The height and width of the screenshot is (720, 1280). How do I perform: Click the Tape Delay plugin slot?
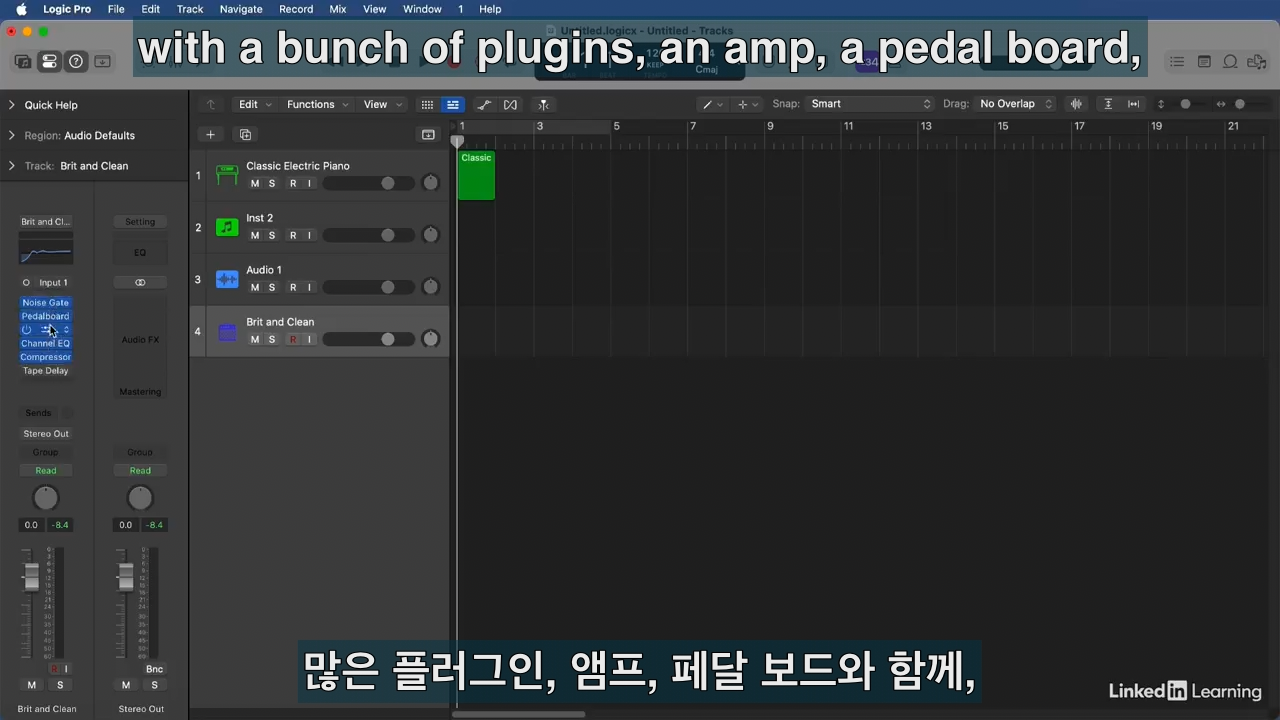(46, 371)
